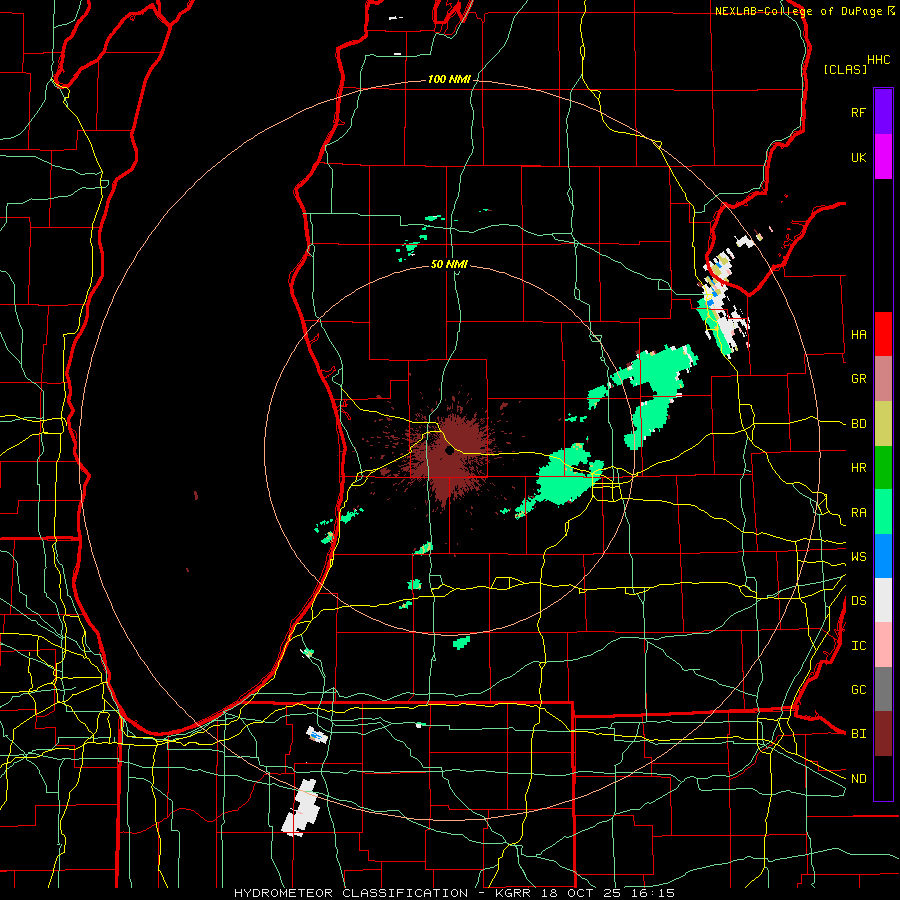Click the '50 NMI' range ring label
This screenshot has height=900, width=900.
(x=449, y=264)
